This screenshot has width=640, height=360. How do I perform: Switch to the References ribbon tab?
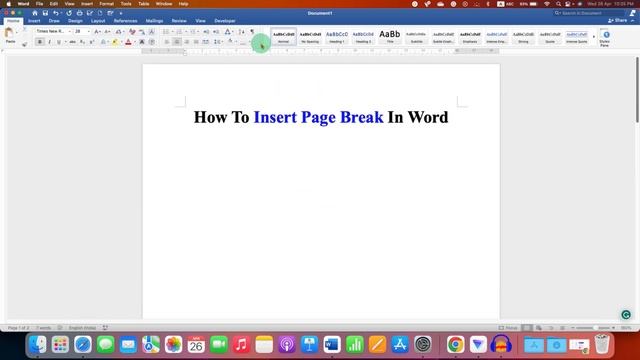pos(125,21)
